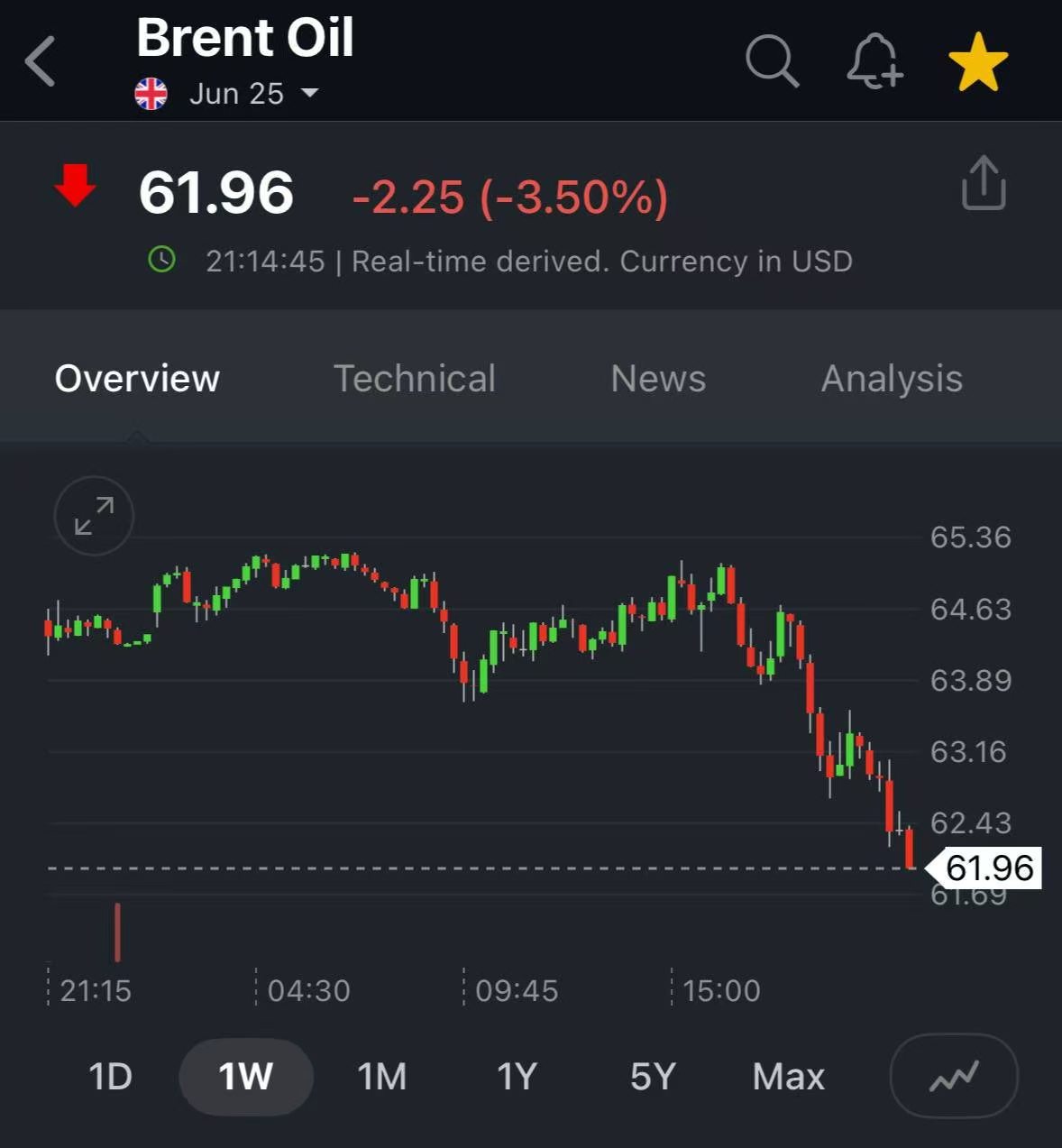Open the search magnifier icon
The image size is (1062, 1148).
pos(772,61)
